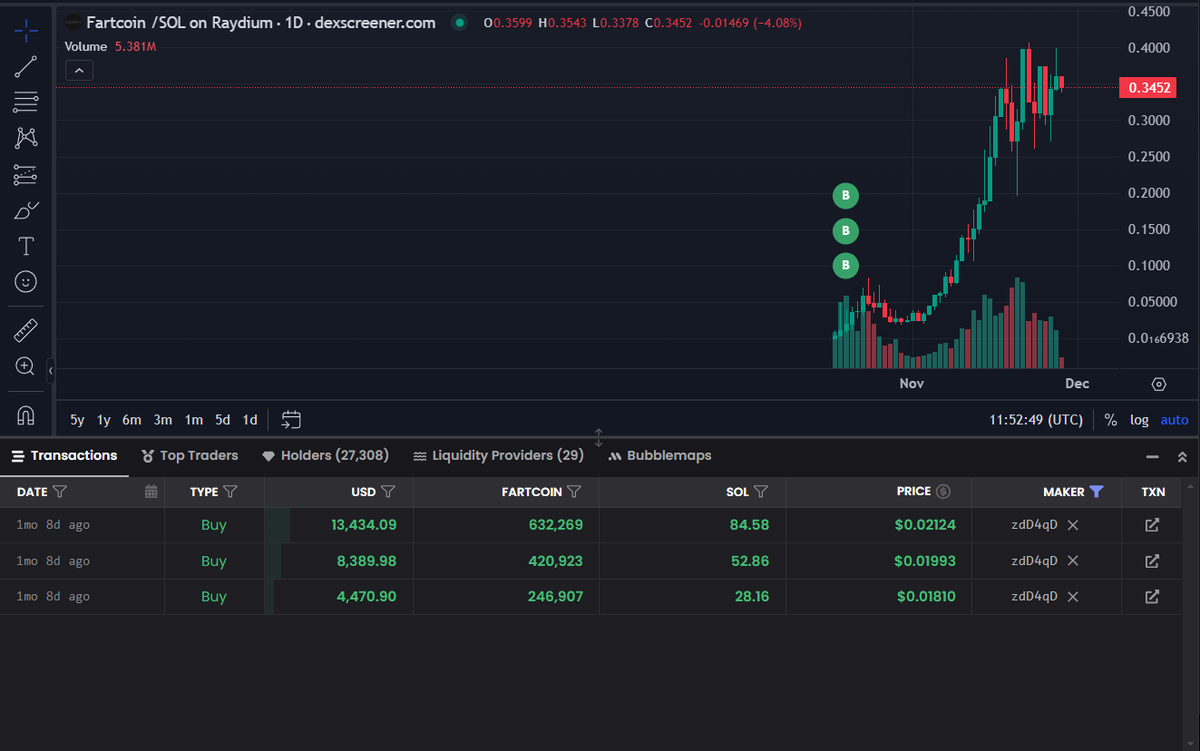Remove maker filter on 13,434.09 row
Screen dimensions: 1200x751
coord(1073,525)
